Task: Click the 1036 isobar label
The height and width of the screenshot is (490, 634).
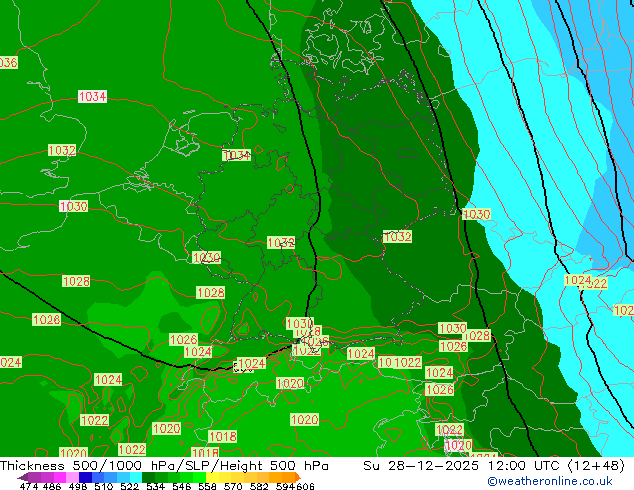Action: (7, 63)
